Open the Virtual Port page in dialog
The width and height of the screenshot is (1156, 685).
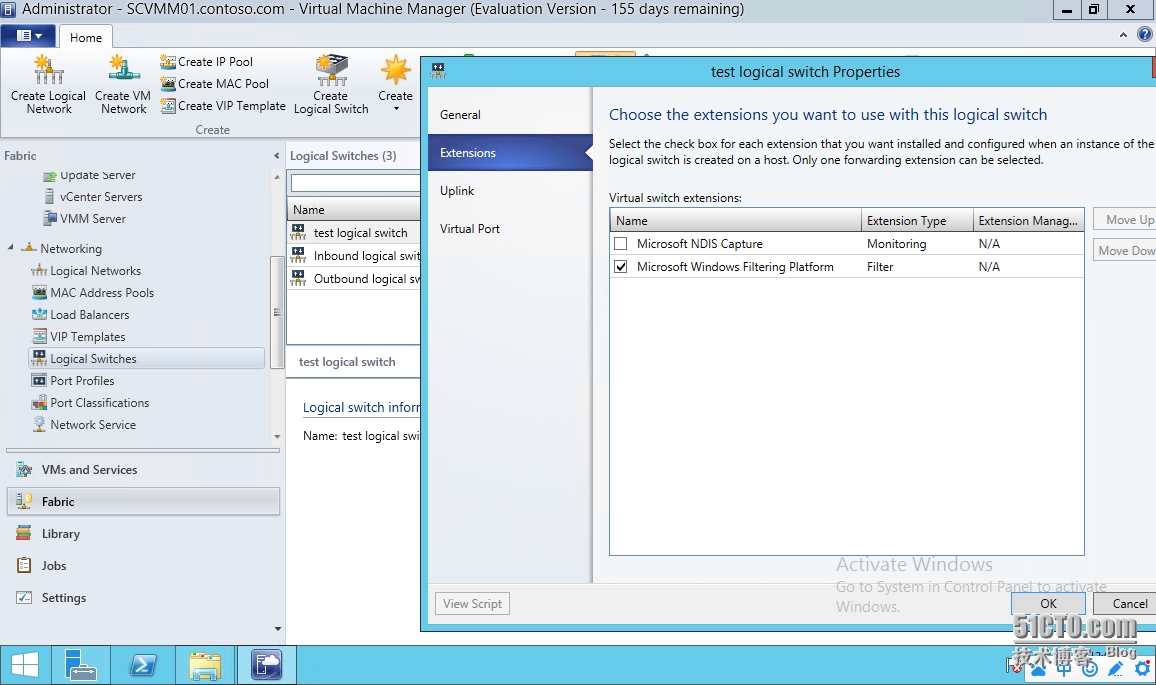point(510,229)
